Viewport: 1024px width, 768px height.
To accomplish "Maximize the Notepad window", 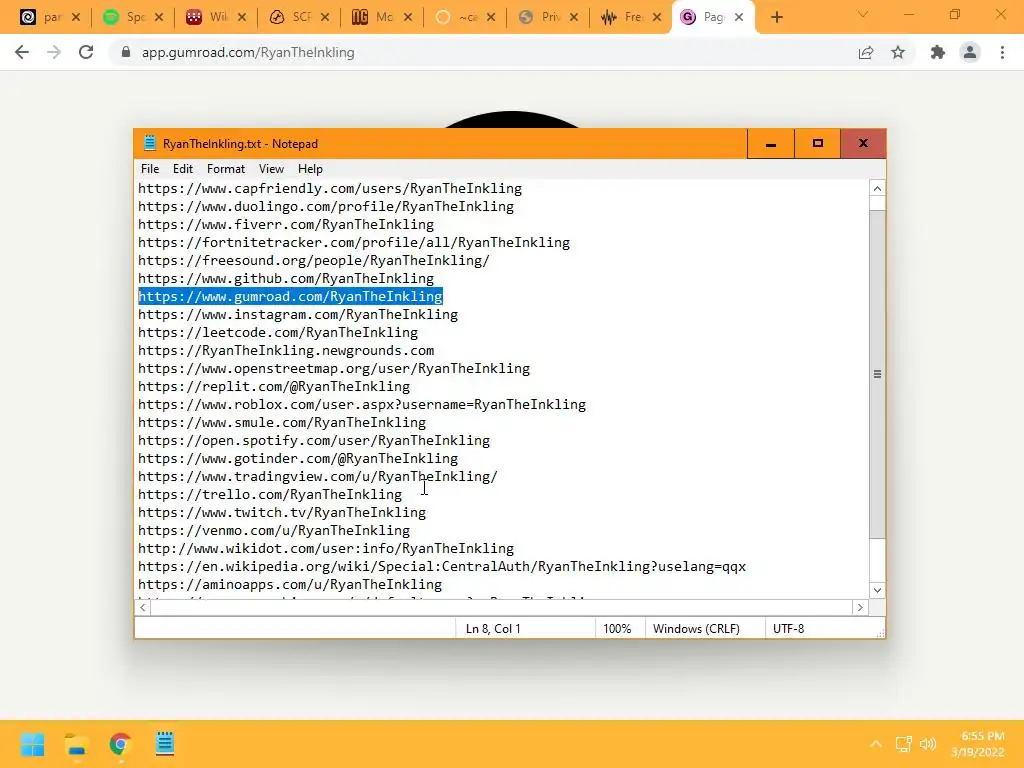I will tap(818, 144).
